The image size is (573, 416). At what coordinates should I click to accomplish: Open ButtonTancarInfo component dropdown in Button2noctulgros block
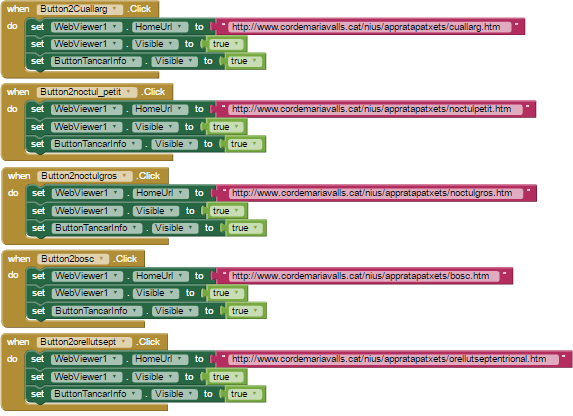click(96, 228)
